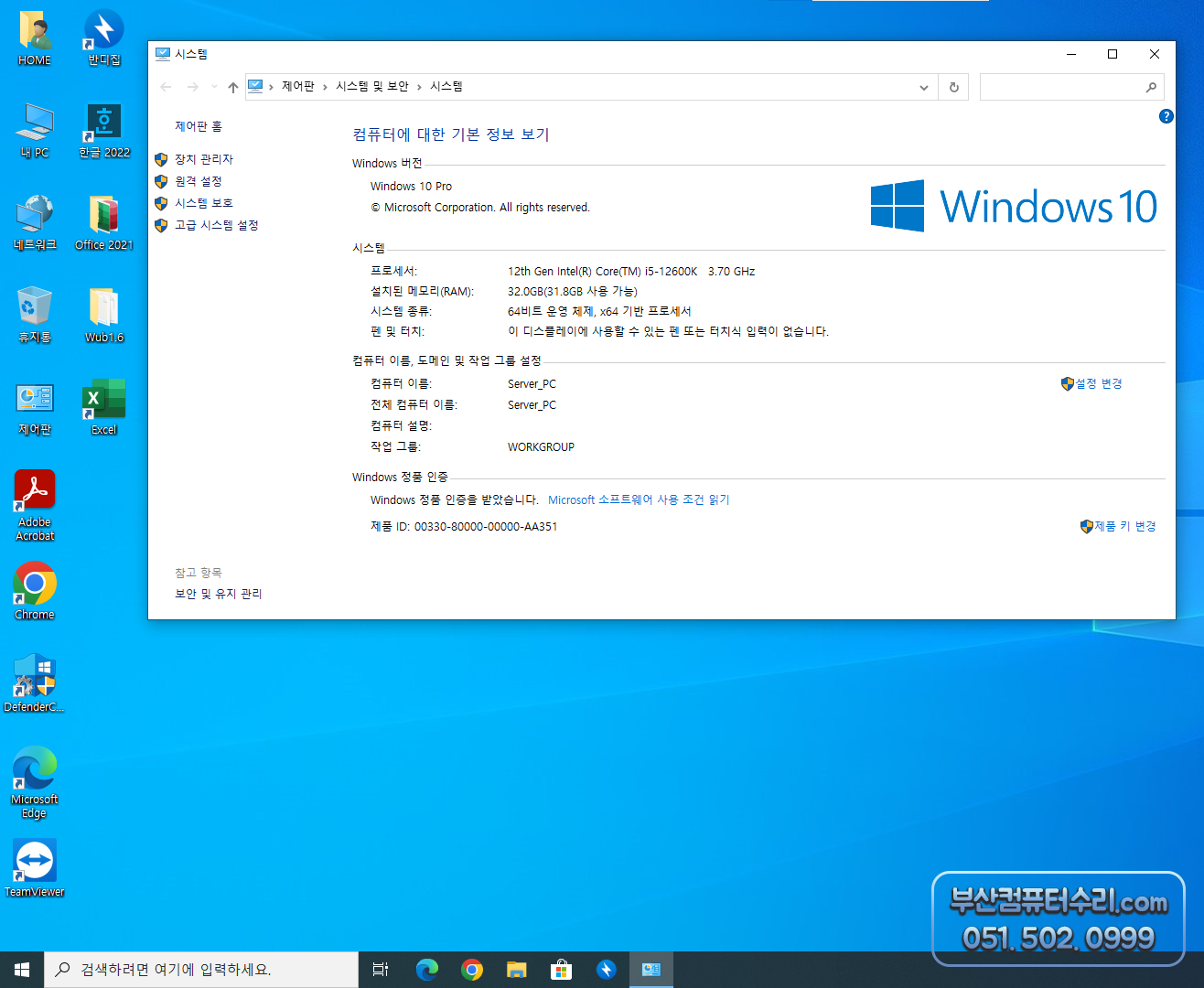
Task: Launch the TeamViewer desktop shortcut
Action: 35,868
